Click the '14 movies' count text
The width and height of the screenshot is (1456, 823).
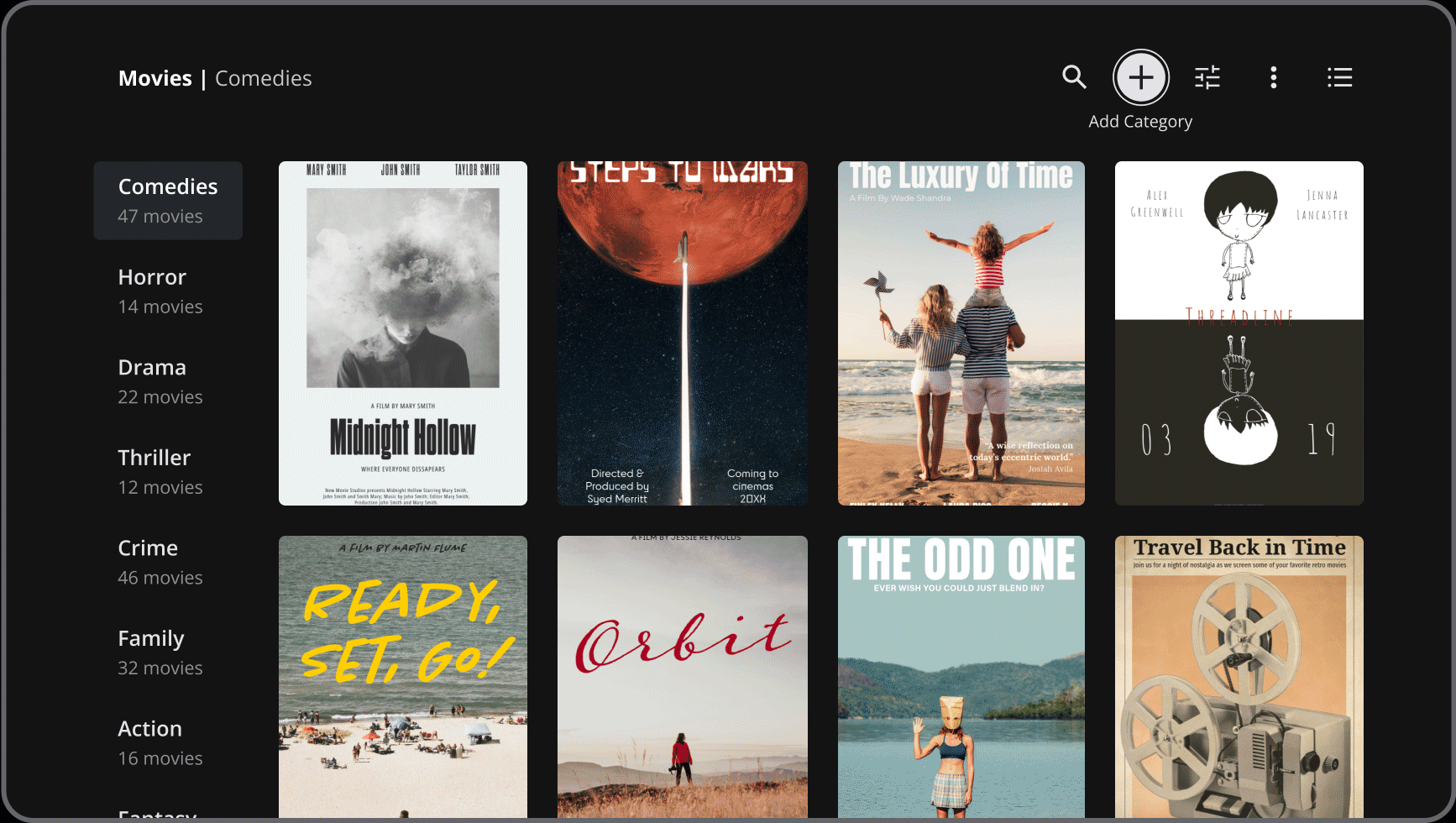point(160,307)
